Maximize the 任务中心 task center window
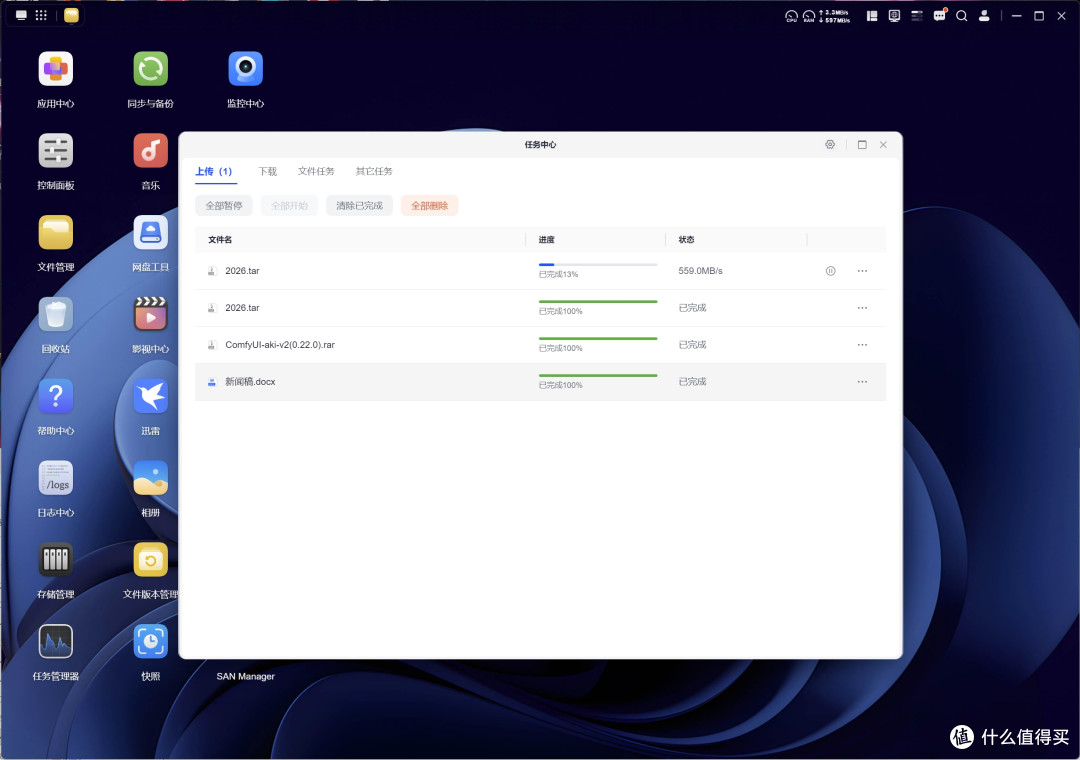 click(862, 145)
